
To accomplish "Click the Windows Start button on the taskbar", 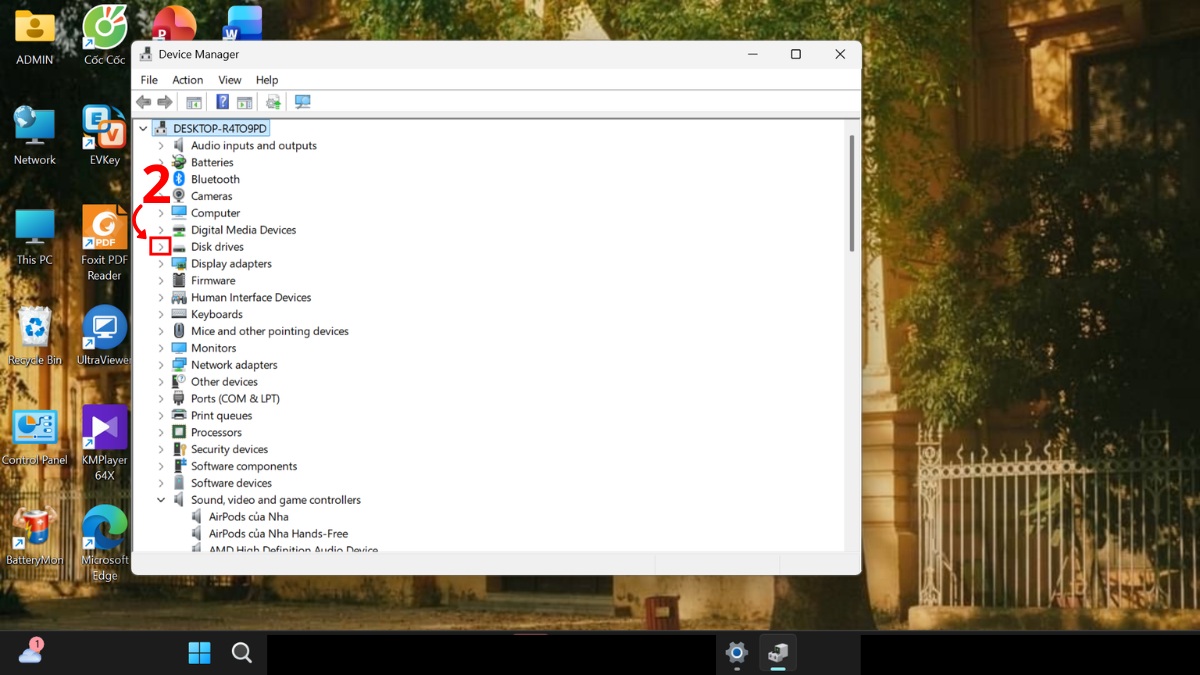I will 199,653.
